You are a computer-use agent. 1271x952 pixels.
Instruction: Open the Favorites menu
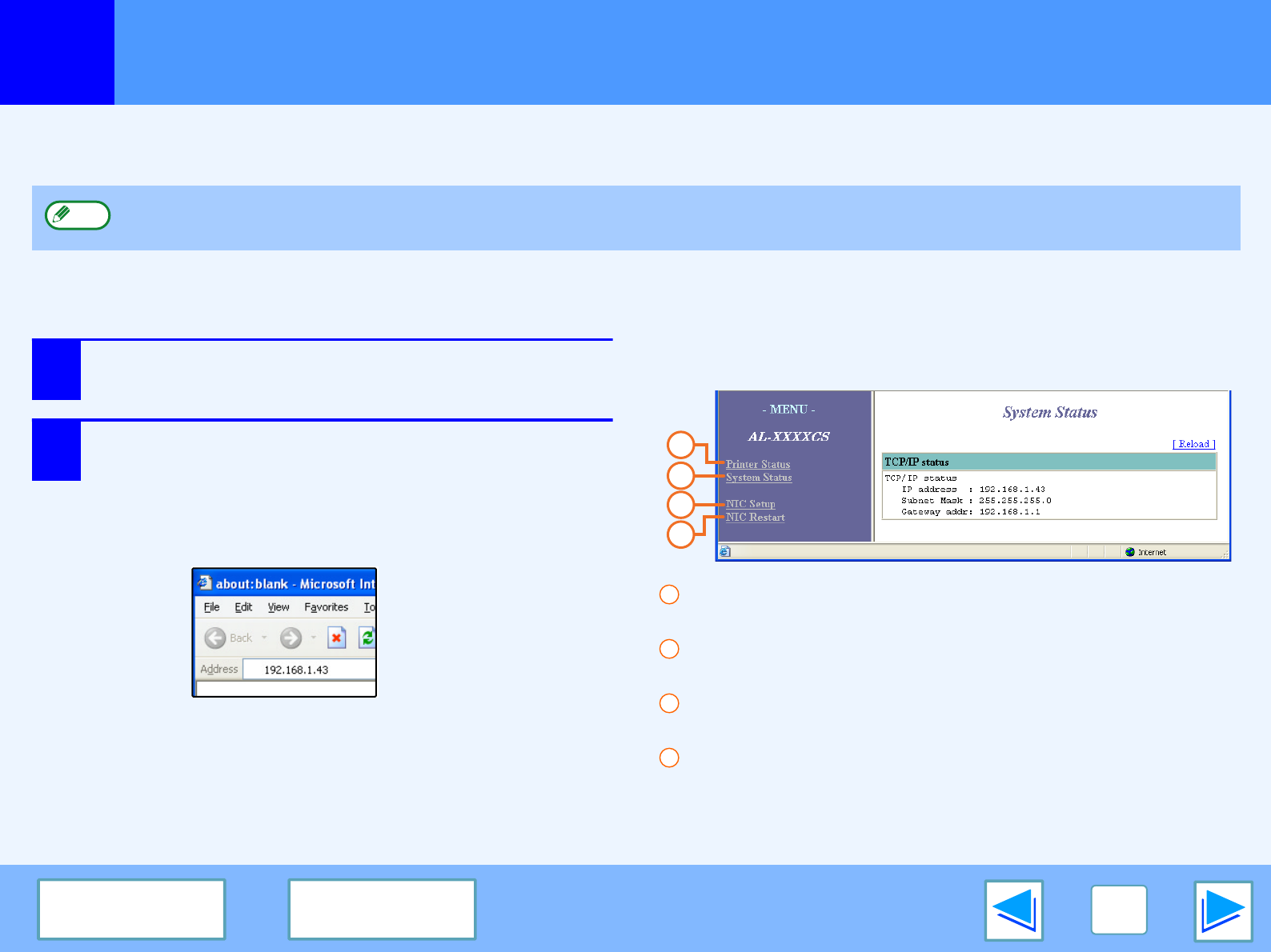click(x=326, y=607)
